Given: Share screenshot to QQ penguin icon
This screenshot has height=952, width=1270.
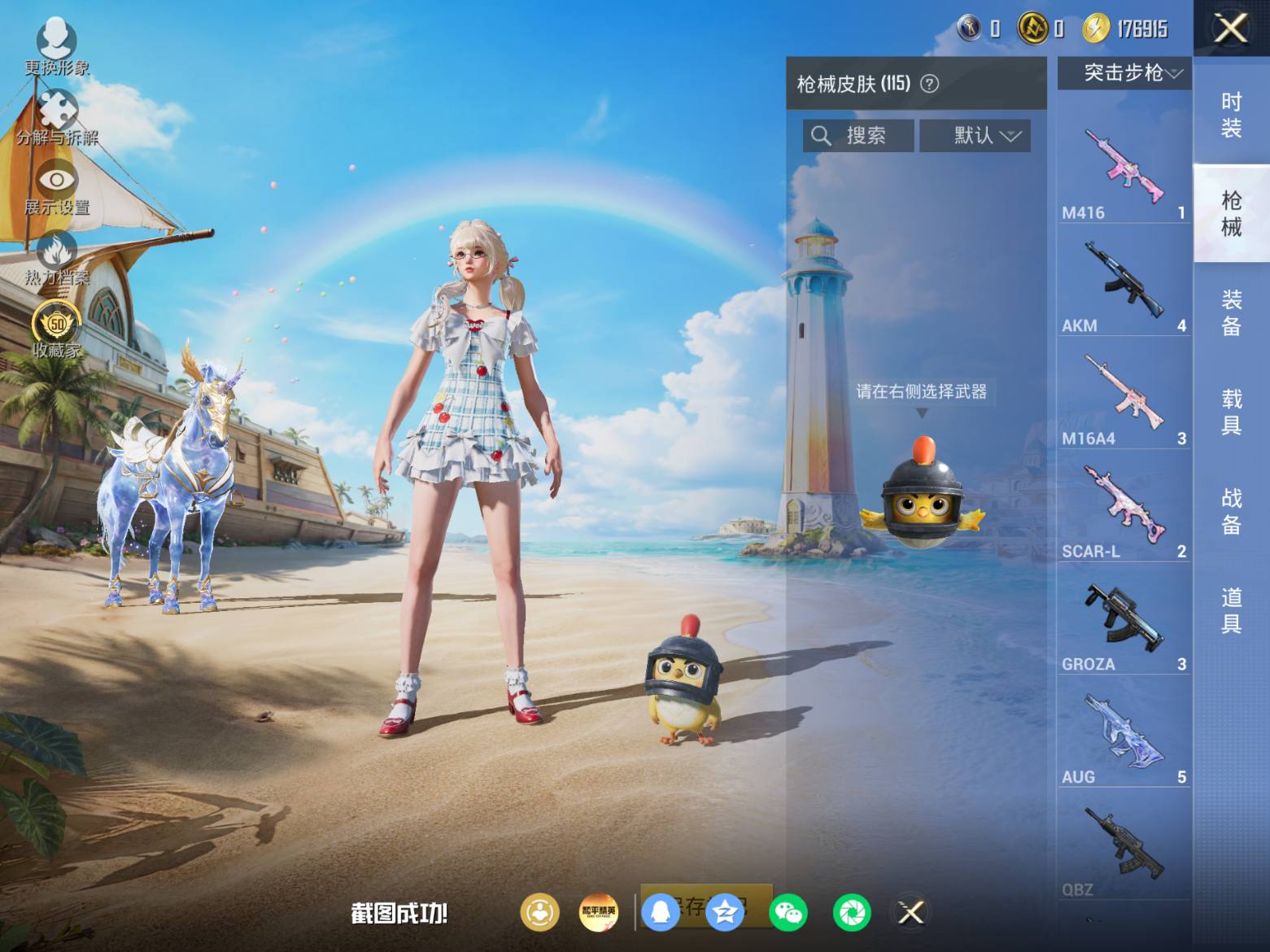Looking at the screenshot, I should click(x=661, y=912).
